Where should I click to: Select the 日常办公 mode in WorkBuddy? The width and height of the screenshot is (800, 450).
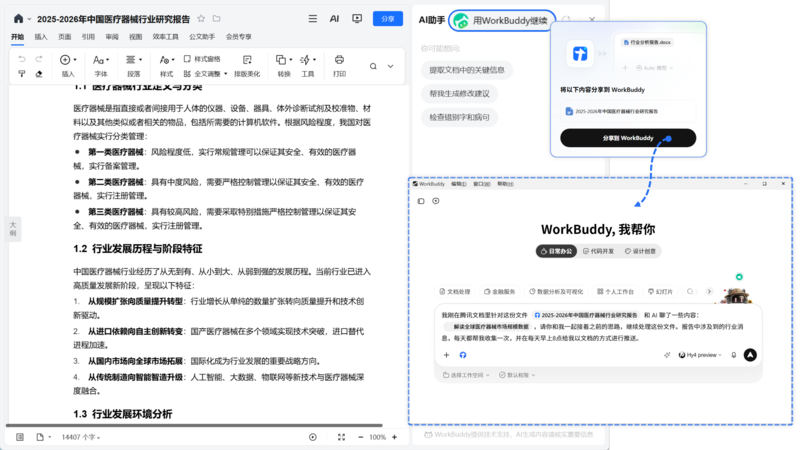557,251
